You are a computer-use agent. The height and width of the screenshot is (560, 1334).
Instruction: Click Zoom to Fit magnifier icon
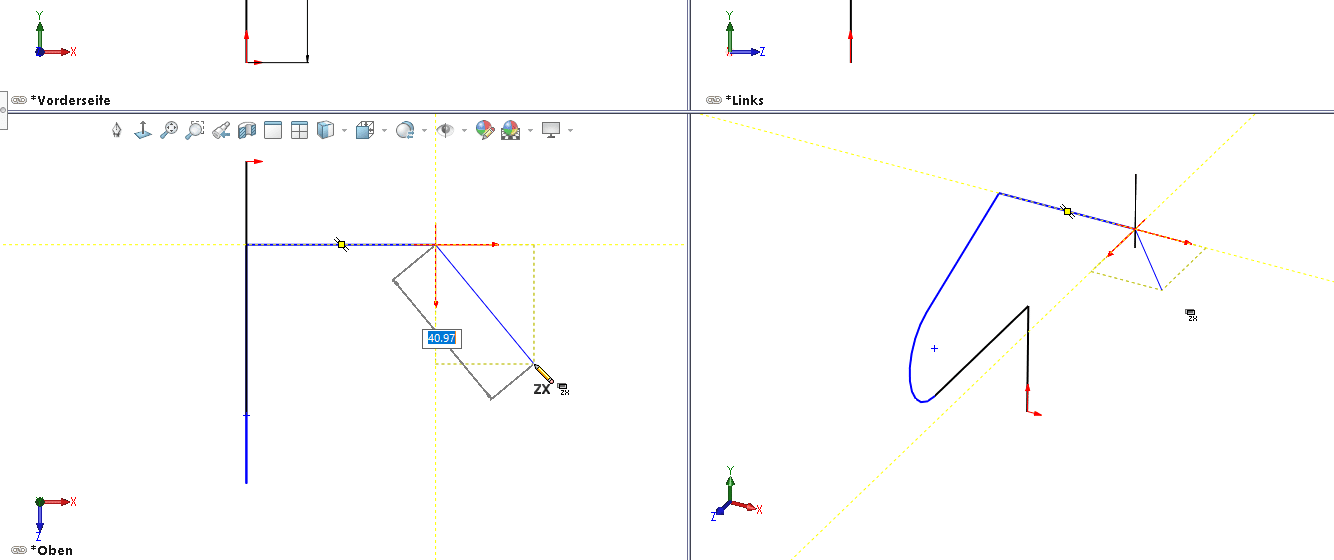tap(169, 130)
